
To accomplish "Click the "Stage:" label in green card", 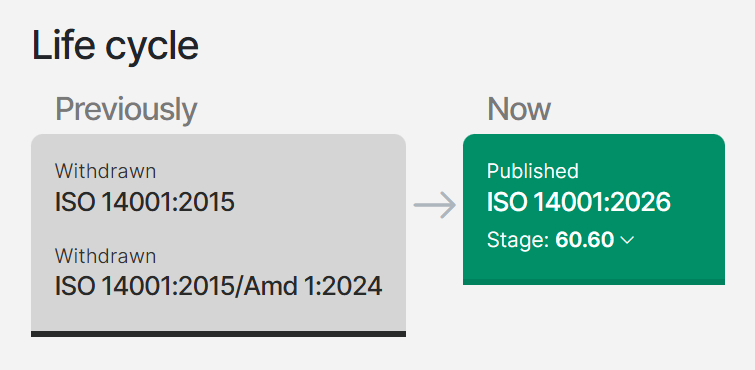I will [518, 240].
